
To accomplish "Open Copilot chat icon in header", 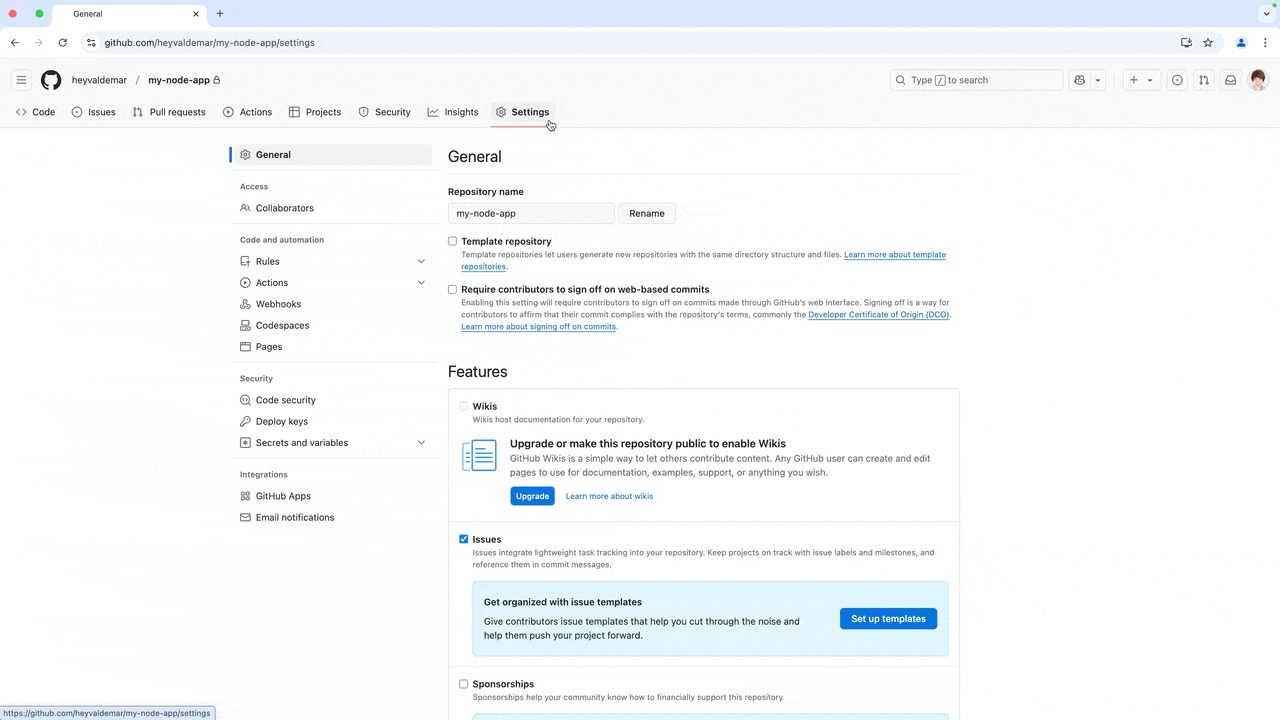I will tap(1080, 80).
